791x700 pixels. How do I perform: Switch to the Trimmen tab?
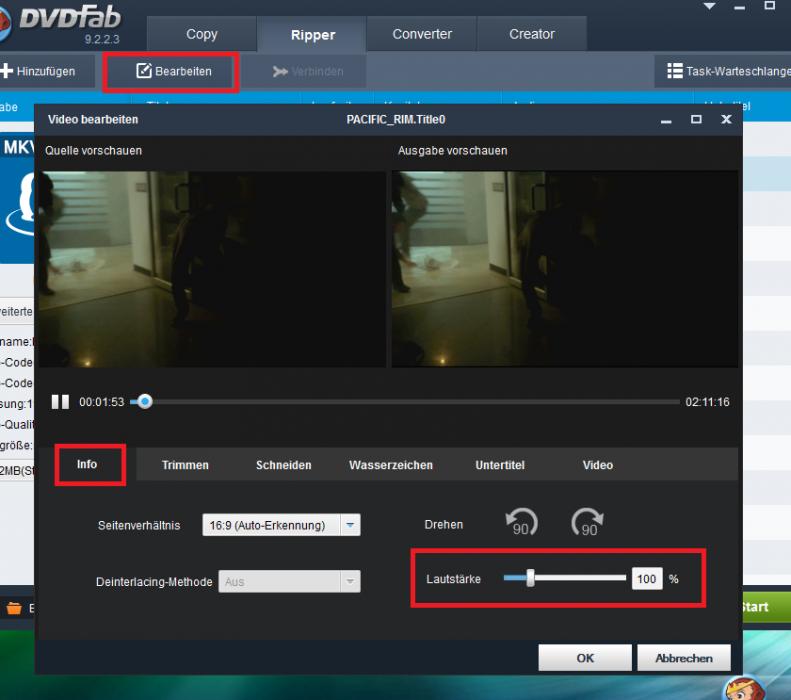click(185, 465)
